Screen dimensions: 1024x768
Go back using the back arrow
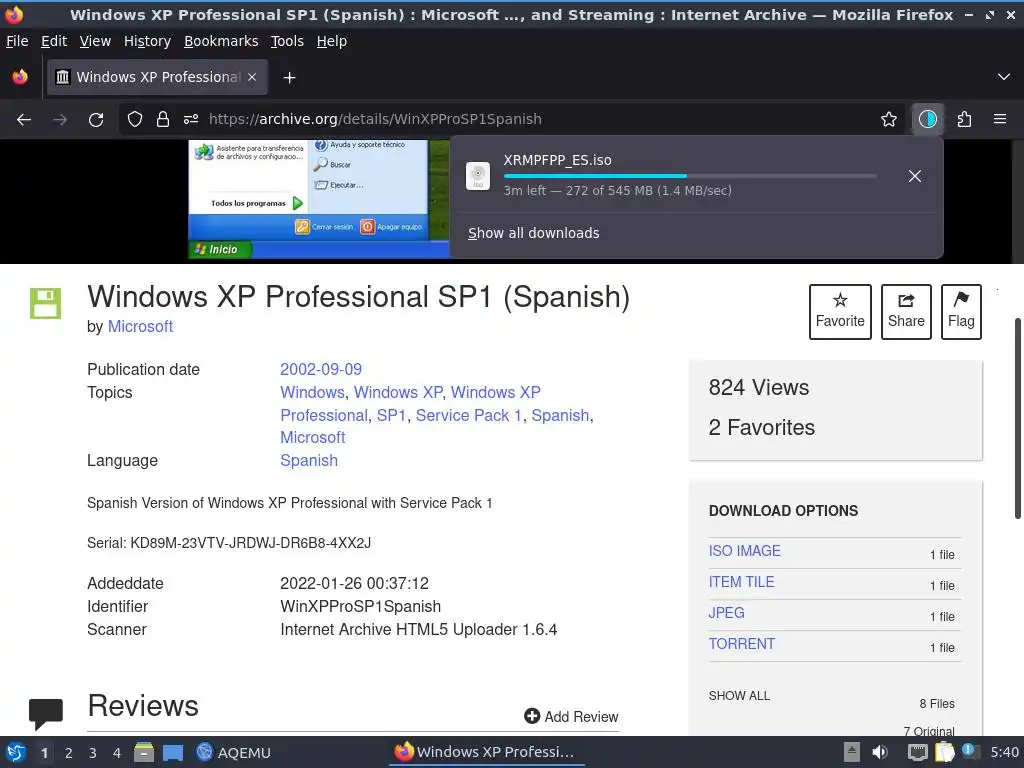pyautogui.click(x=24, y=120)
